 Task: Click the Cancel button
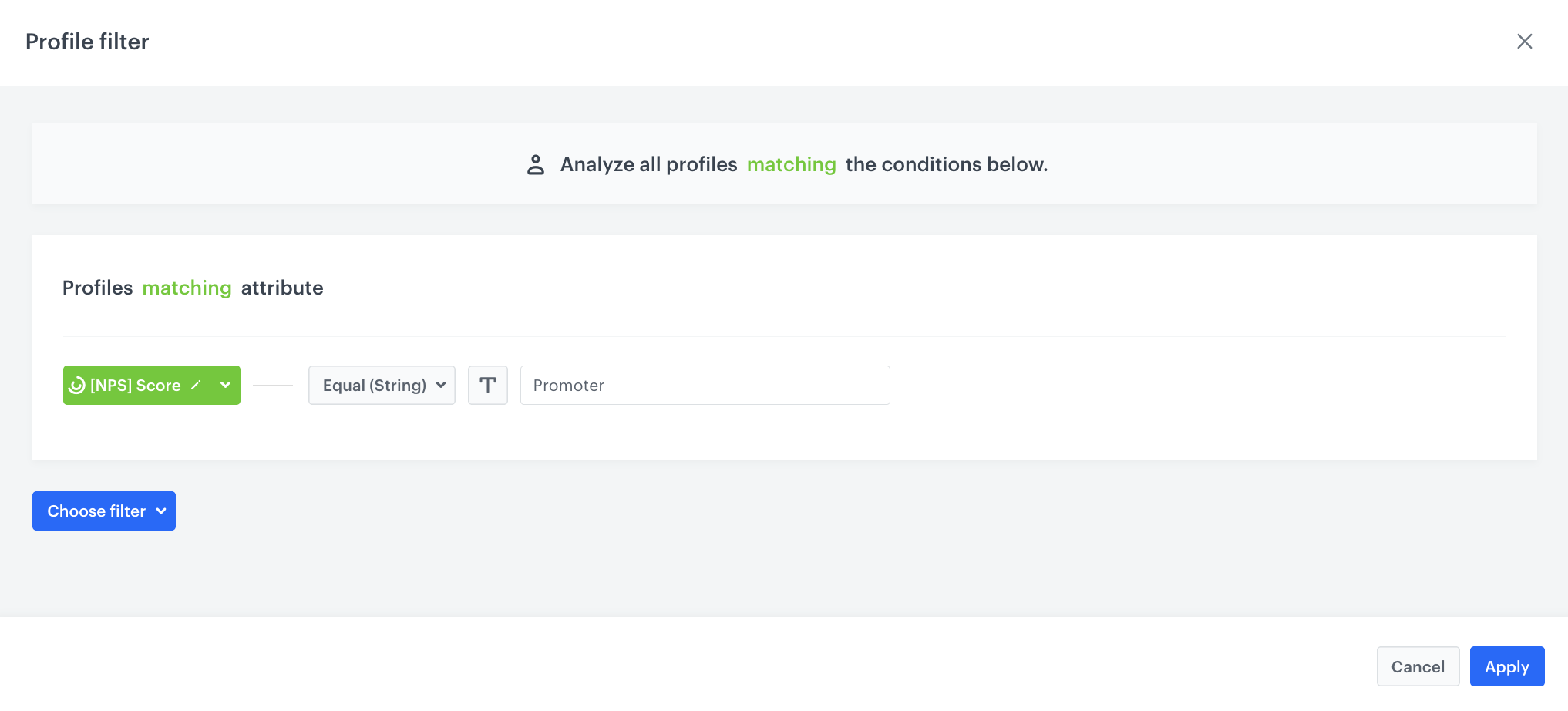pyautogui.click(x=1417, y=666)
